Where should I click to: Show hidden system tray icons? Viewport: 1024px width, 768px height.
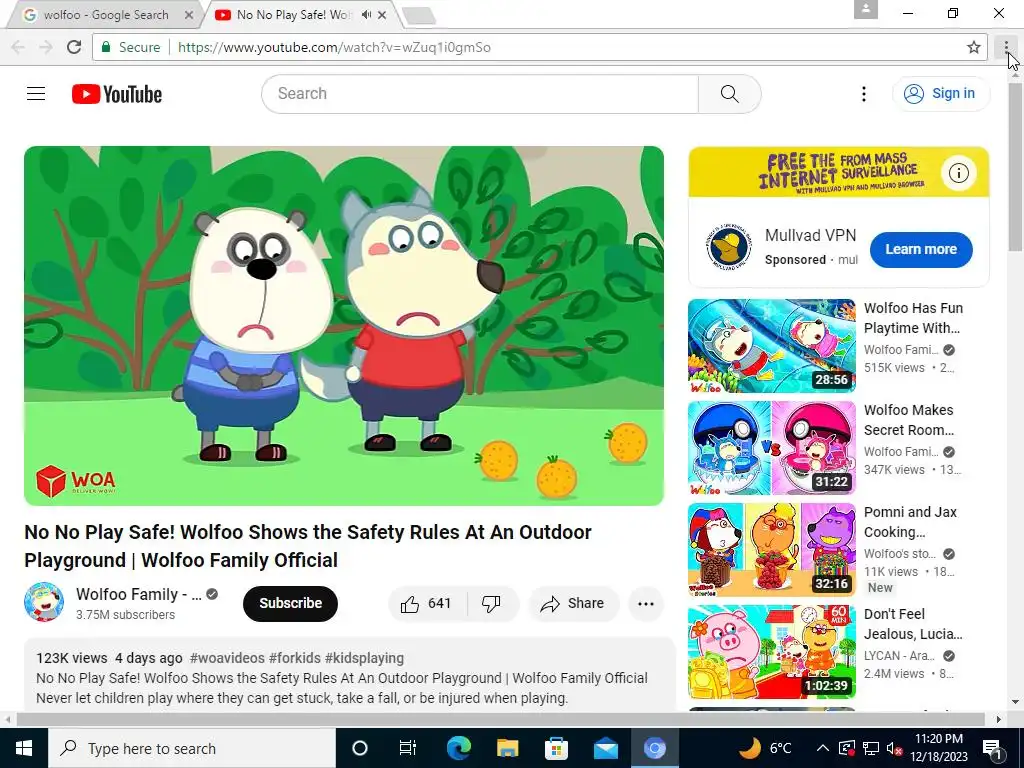(x=822, y=748)
